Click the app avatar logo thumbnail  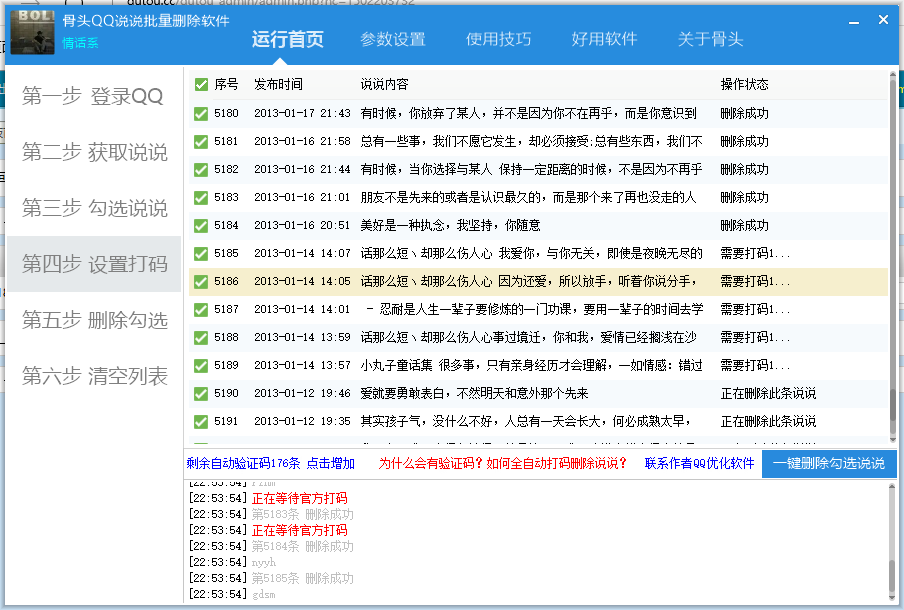coord(32,32)
